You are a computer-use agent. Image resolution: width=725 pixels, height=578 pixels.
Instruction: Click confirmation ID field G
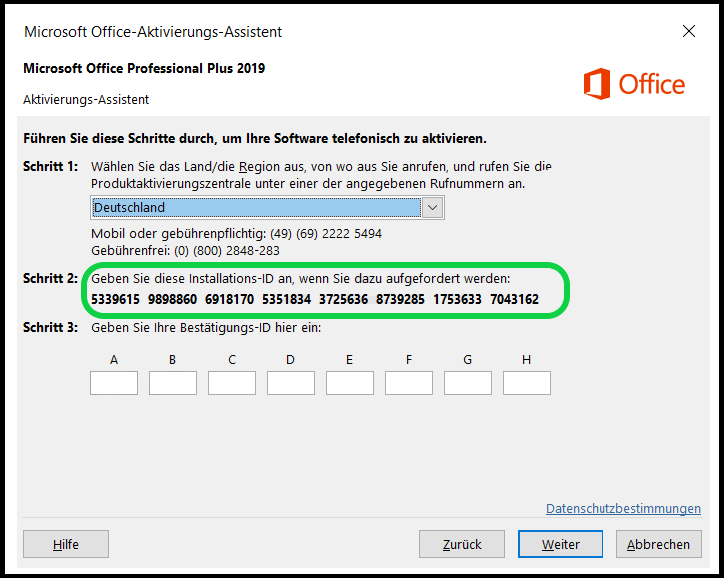pyautogui.click(x=468, y=383)
